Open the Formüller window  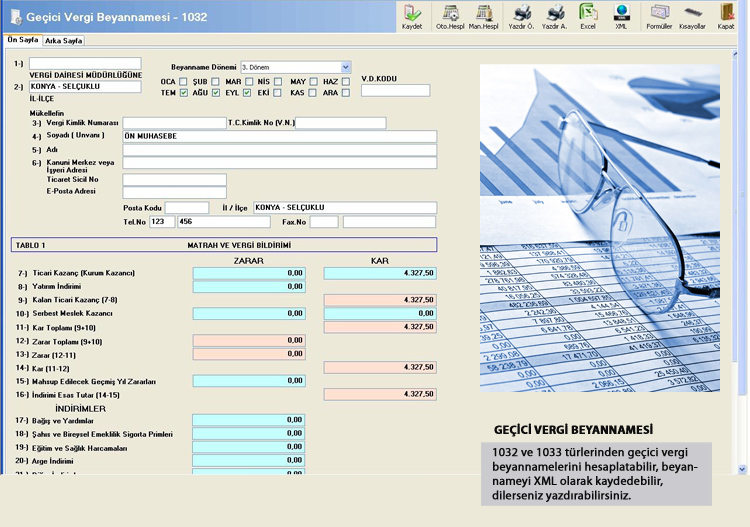(x=658, y=16)
